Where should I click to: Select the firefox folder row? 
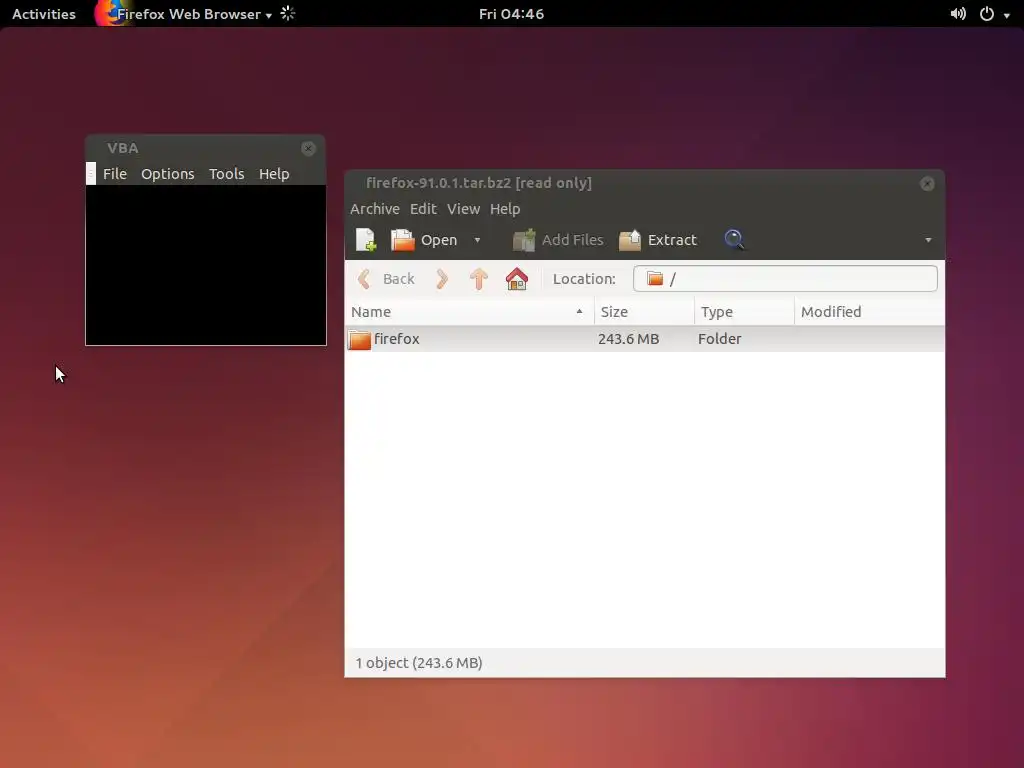(645, 339)
